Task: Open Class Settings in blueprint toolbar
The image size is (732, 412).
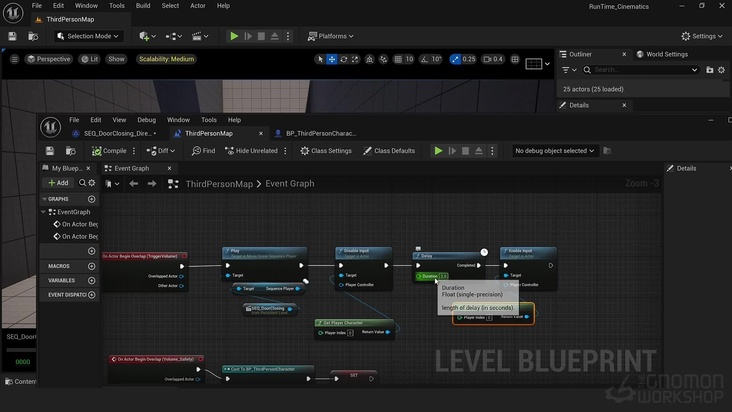Action: (x=326, y=151)
